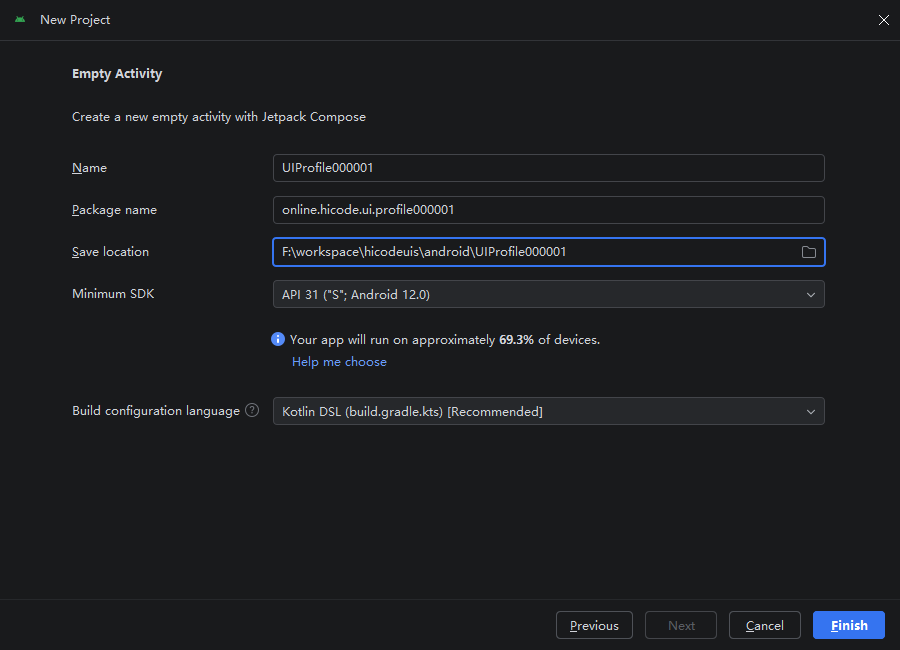Click the Package name input field

click(549, 210)
